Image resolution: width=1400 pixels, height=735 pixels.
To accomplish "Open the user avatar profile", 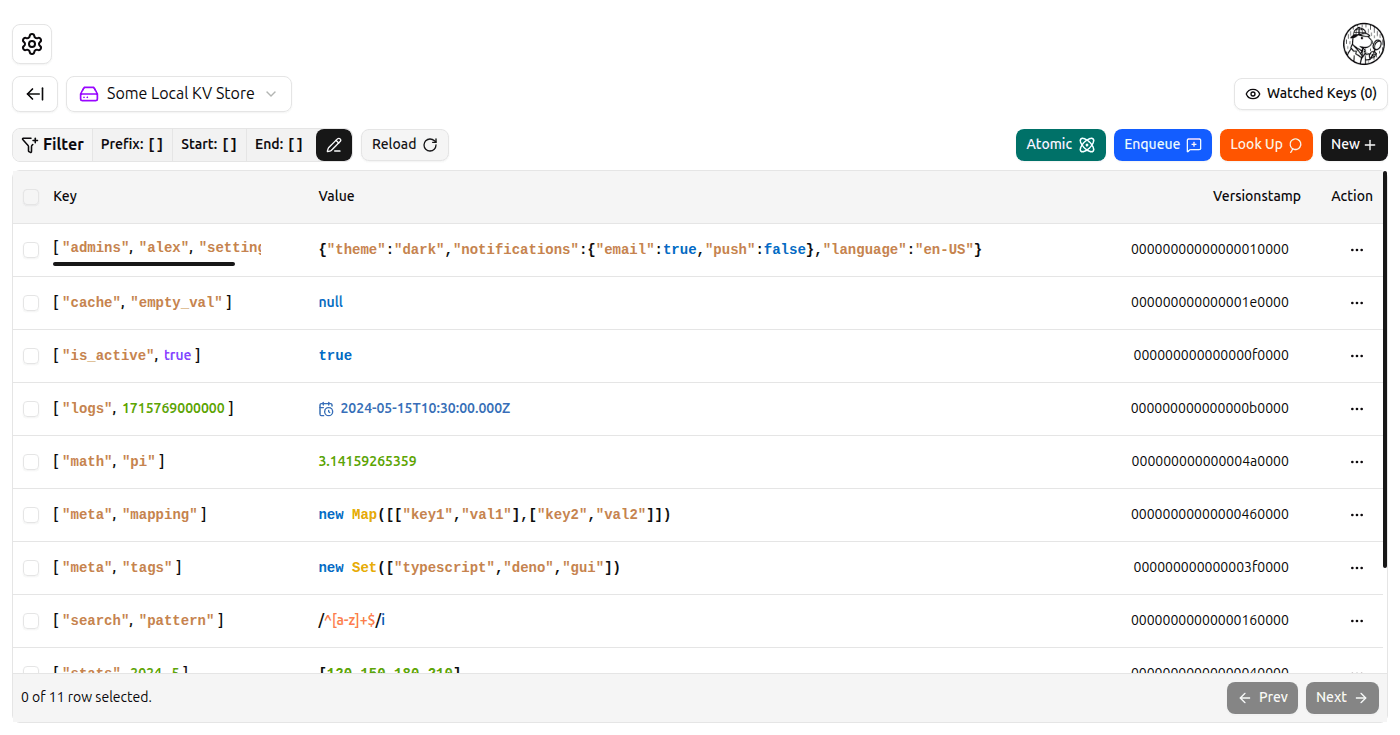I will click(1364, 44).
